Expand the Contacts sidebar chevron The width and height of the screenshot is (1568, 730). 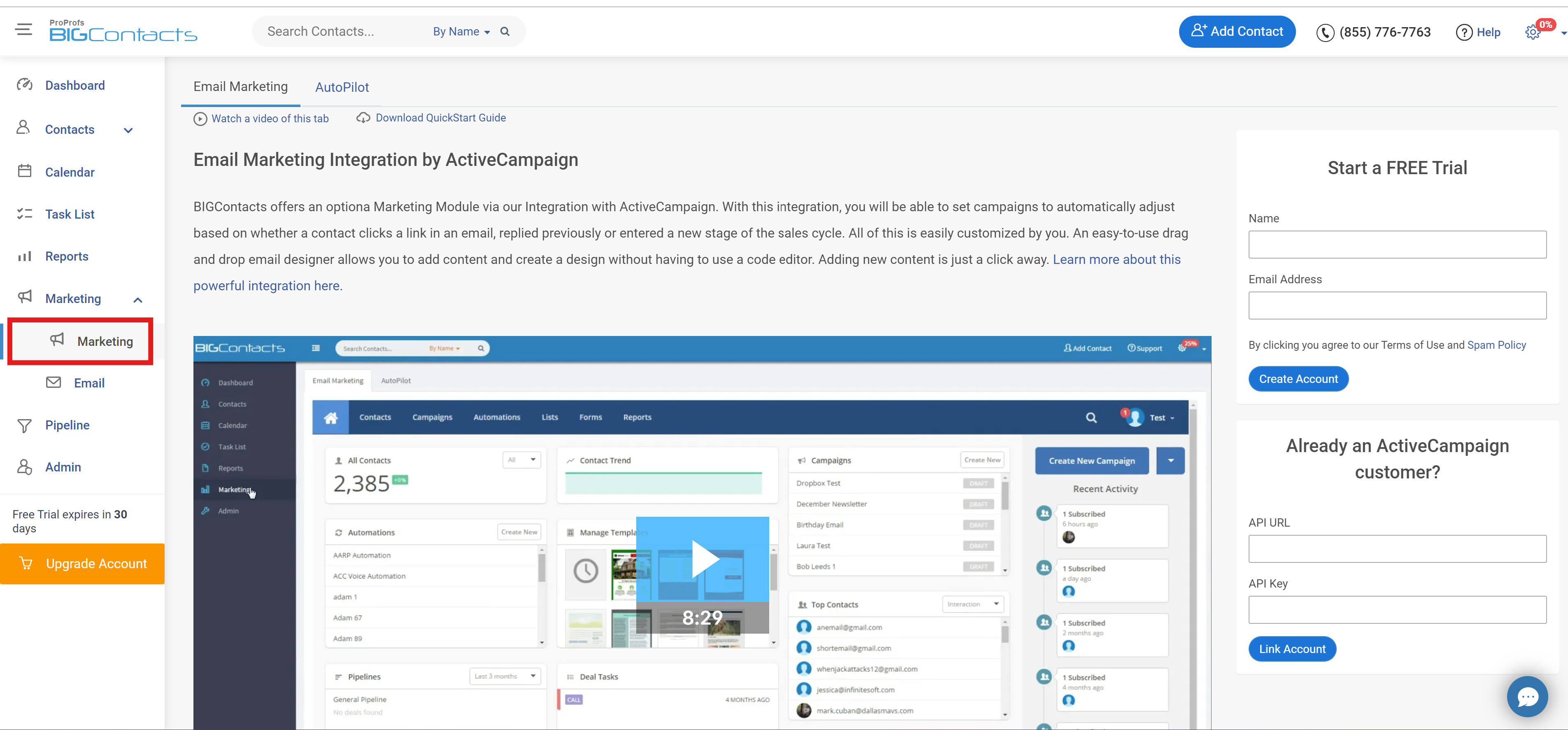128,130
